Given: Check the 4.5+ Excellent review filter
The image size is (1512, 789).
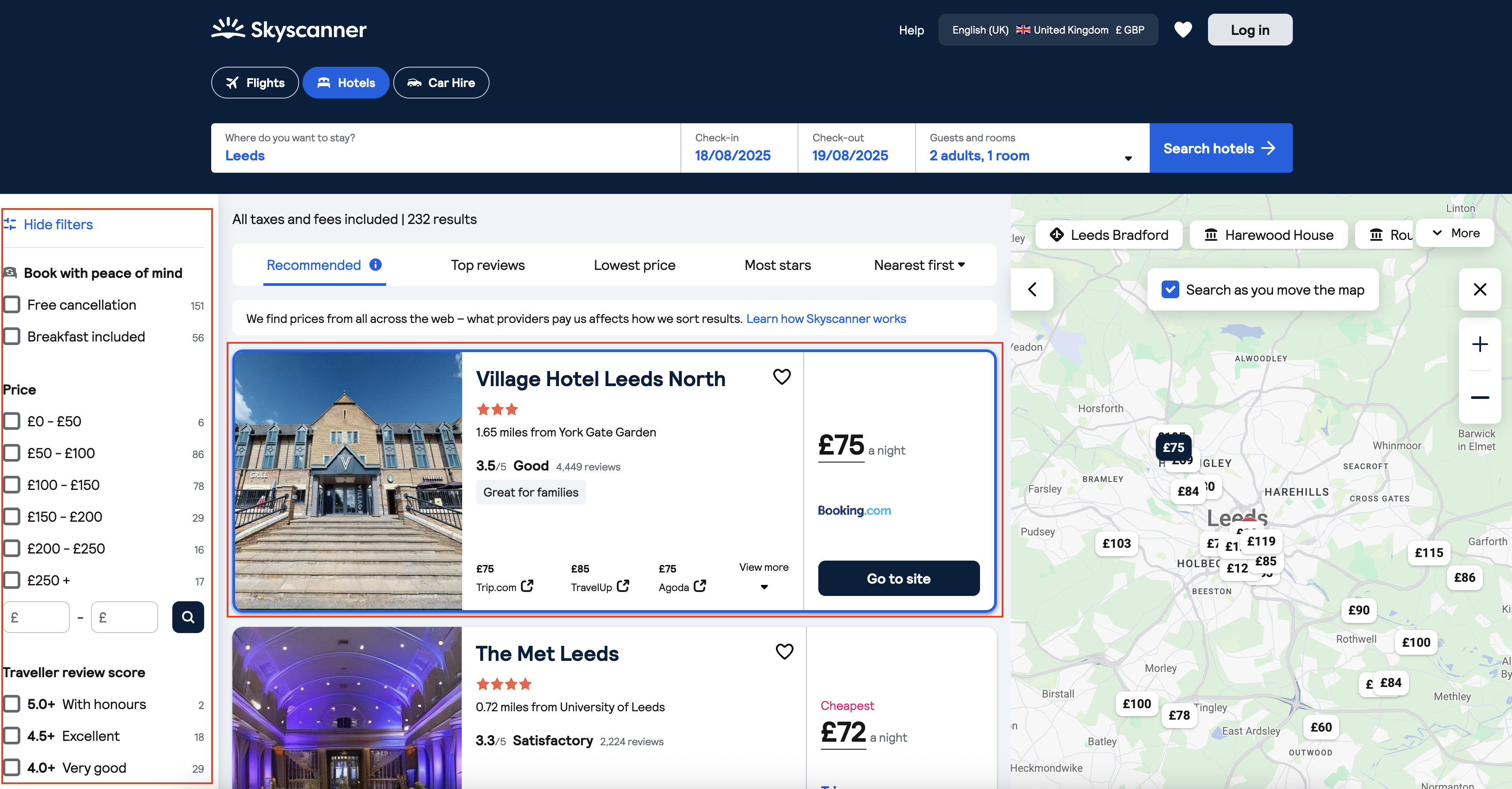Looking at the screenshot, I should tap(12, 736).
